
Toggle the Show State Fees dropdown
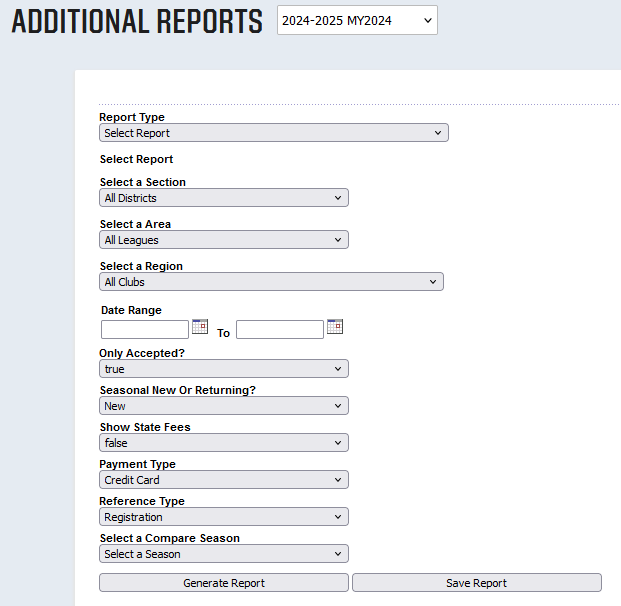pyautogui.click(x=224, y=443)
